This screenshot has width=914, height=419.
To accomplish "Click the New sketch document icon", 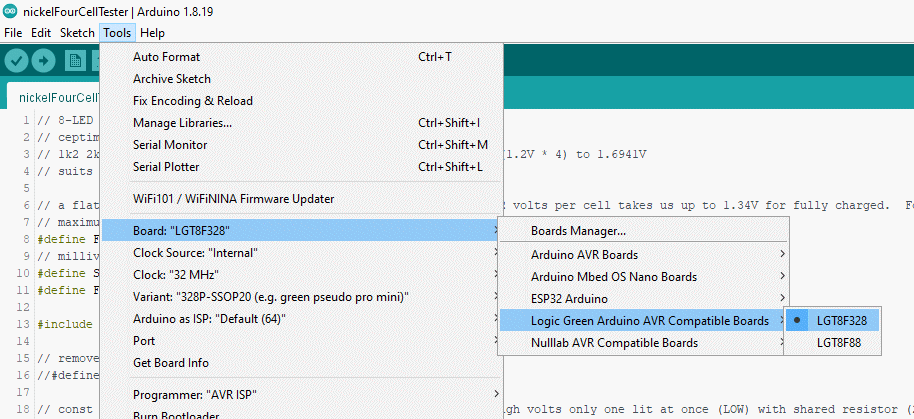I will [75, 60].
